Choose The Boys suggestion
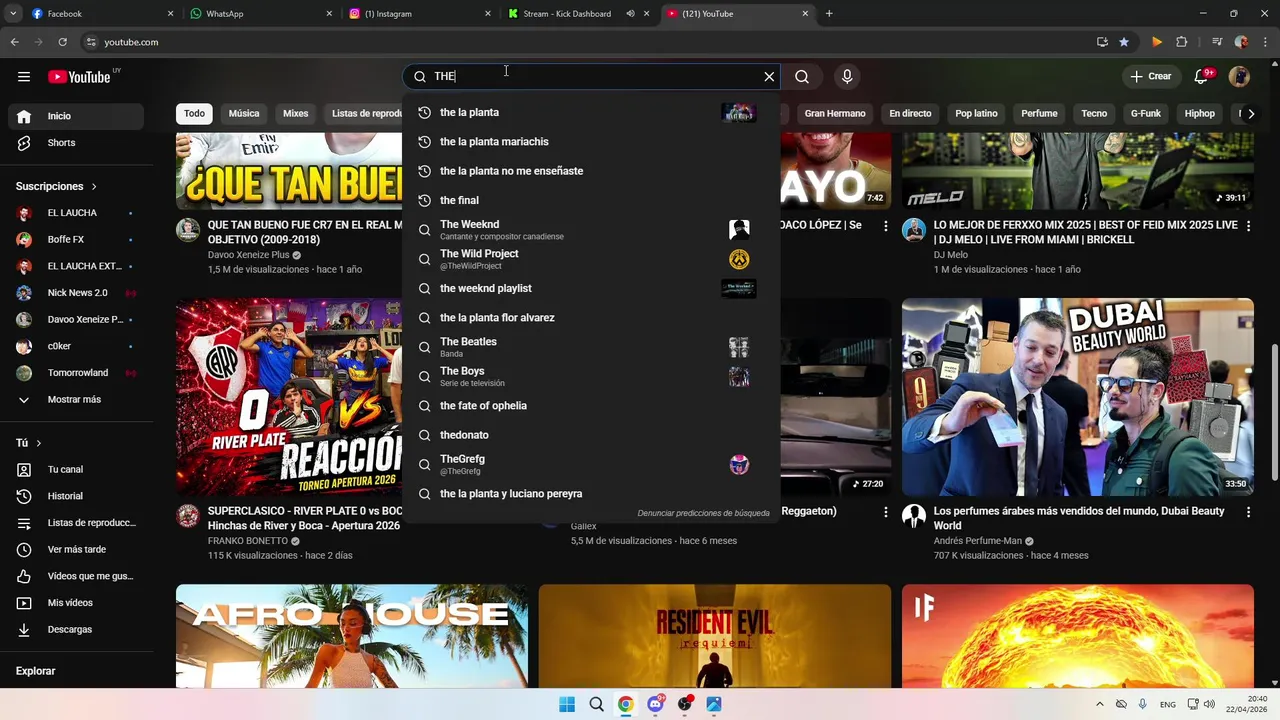 click(x=591, y=376)
